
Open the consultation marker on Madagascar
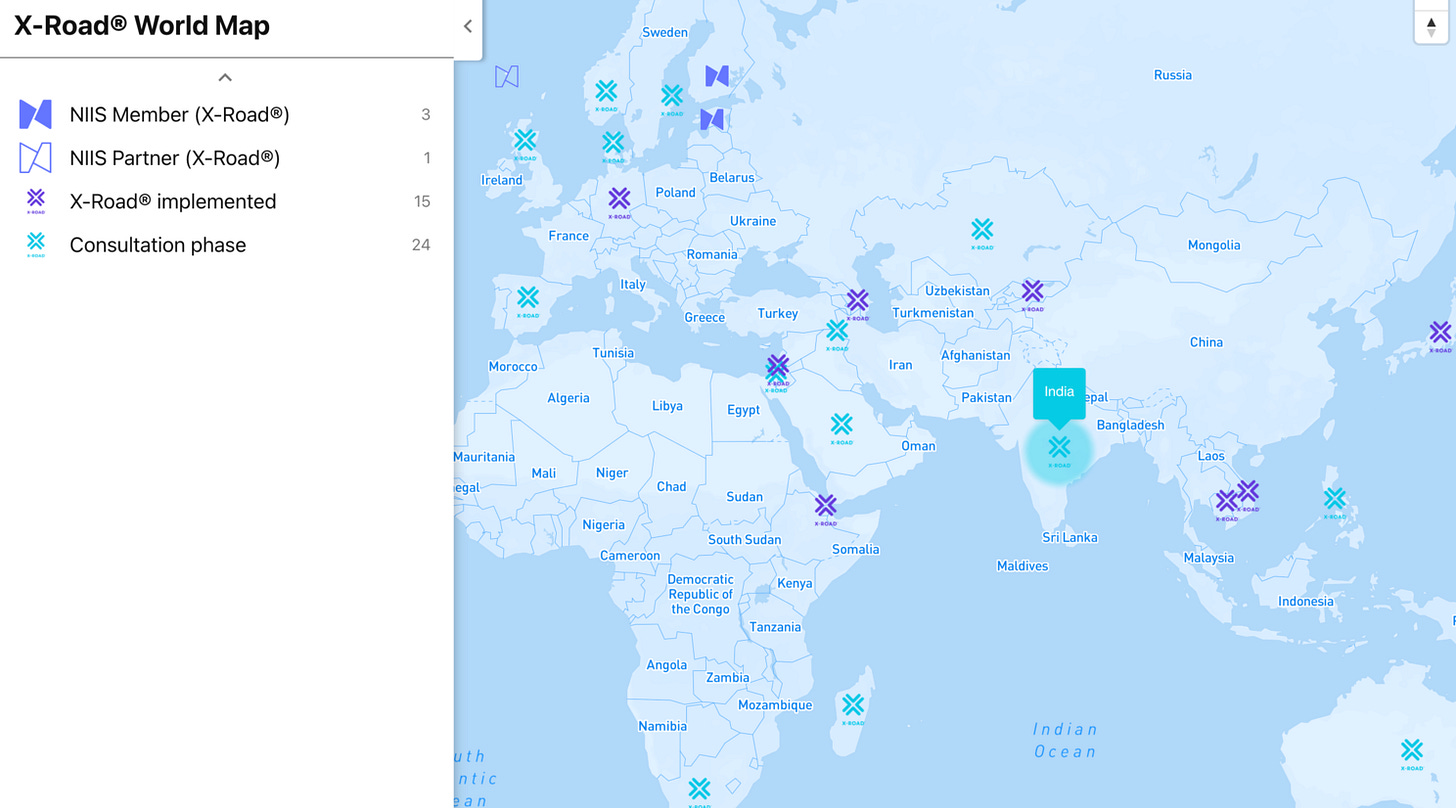point(852,709)
